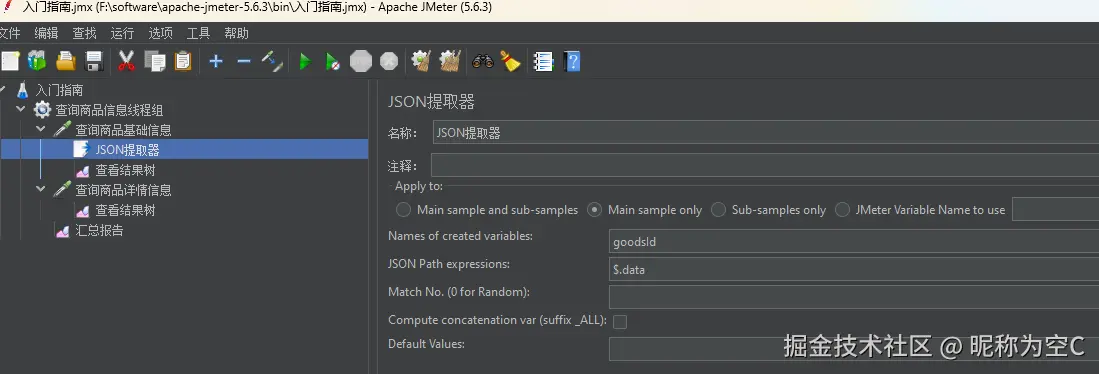Collapse the 查询商品详情信息 sampler node
1099x374 pixels.
[40, 190]
